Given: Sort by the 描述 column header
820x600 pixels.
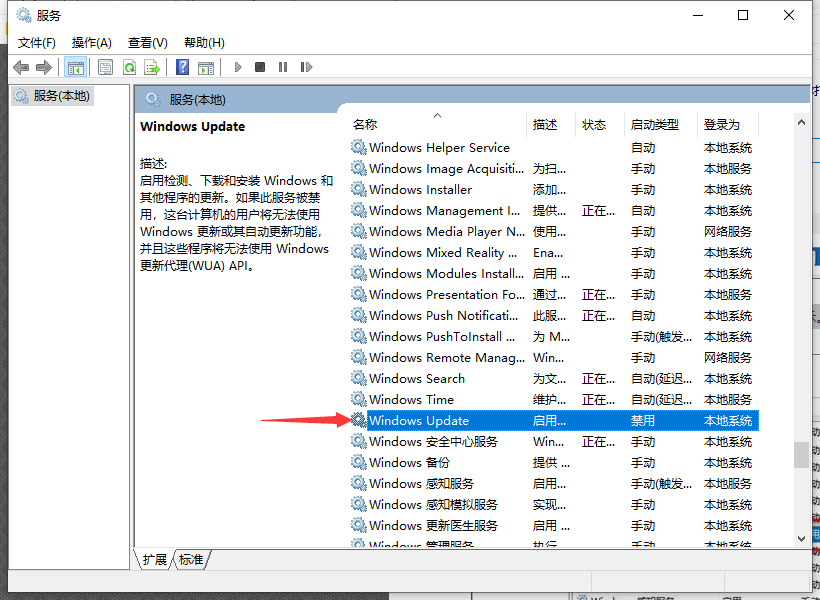Looking at the screenshot, I should pos(551,124).
